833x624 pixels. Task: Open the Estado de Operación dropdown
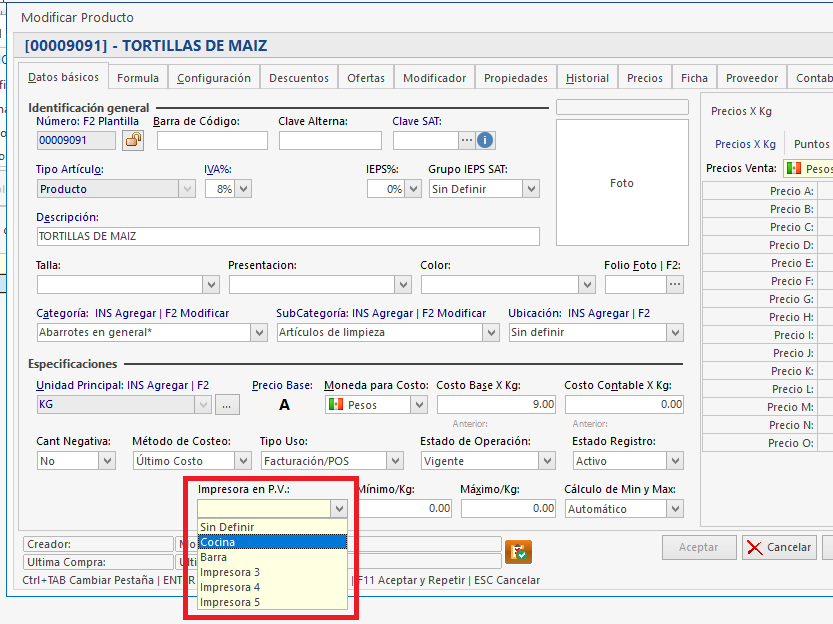pyautogui.click(x=546, y=461)
